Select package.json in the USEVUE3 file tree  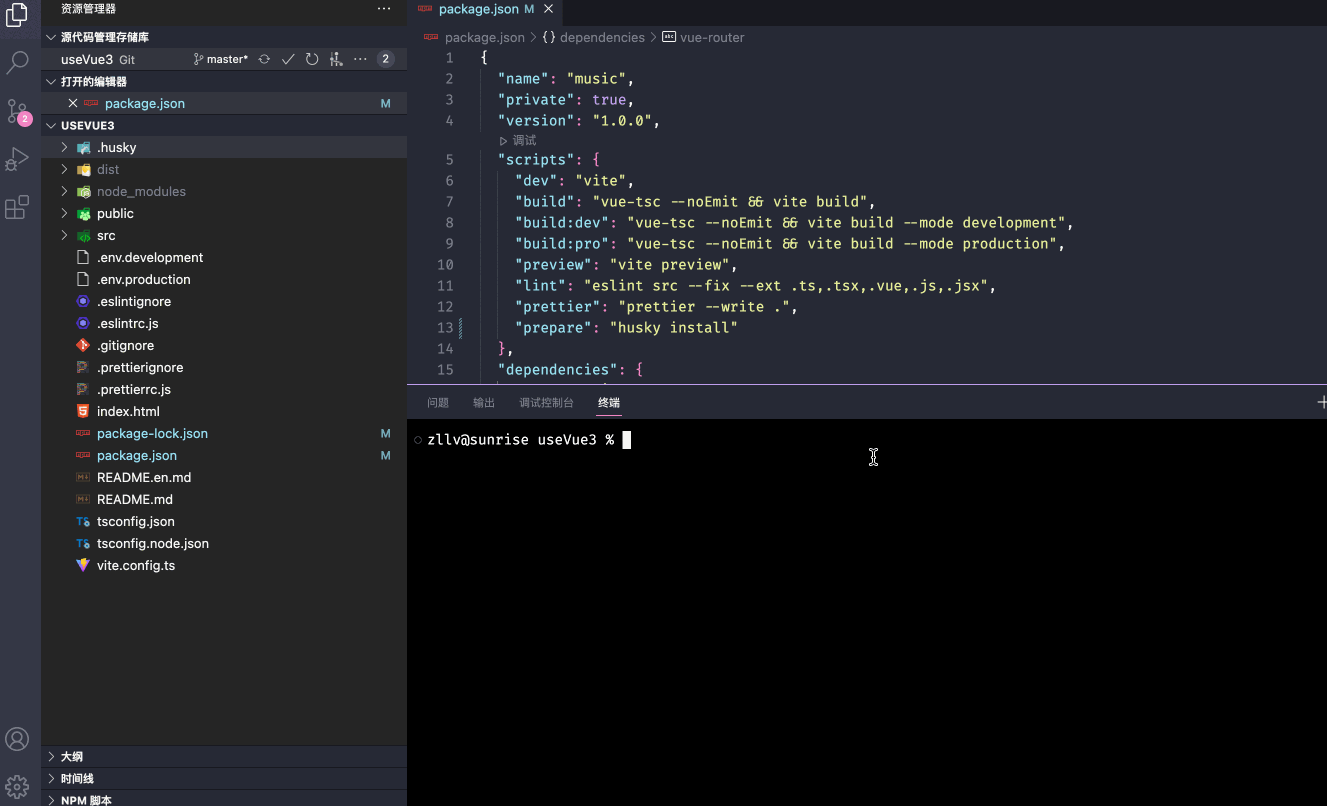click(x=224, y=455)
